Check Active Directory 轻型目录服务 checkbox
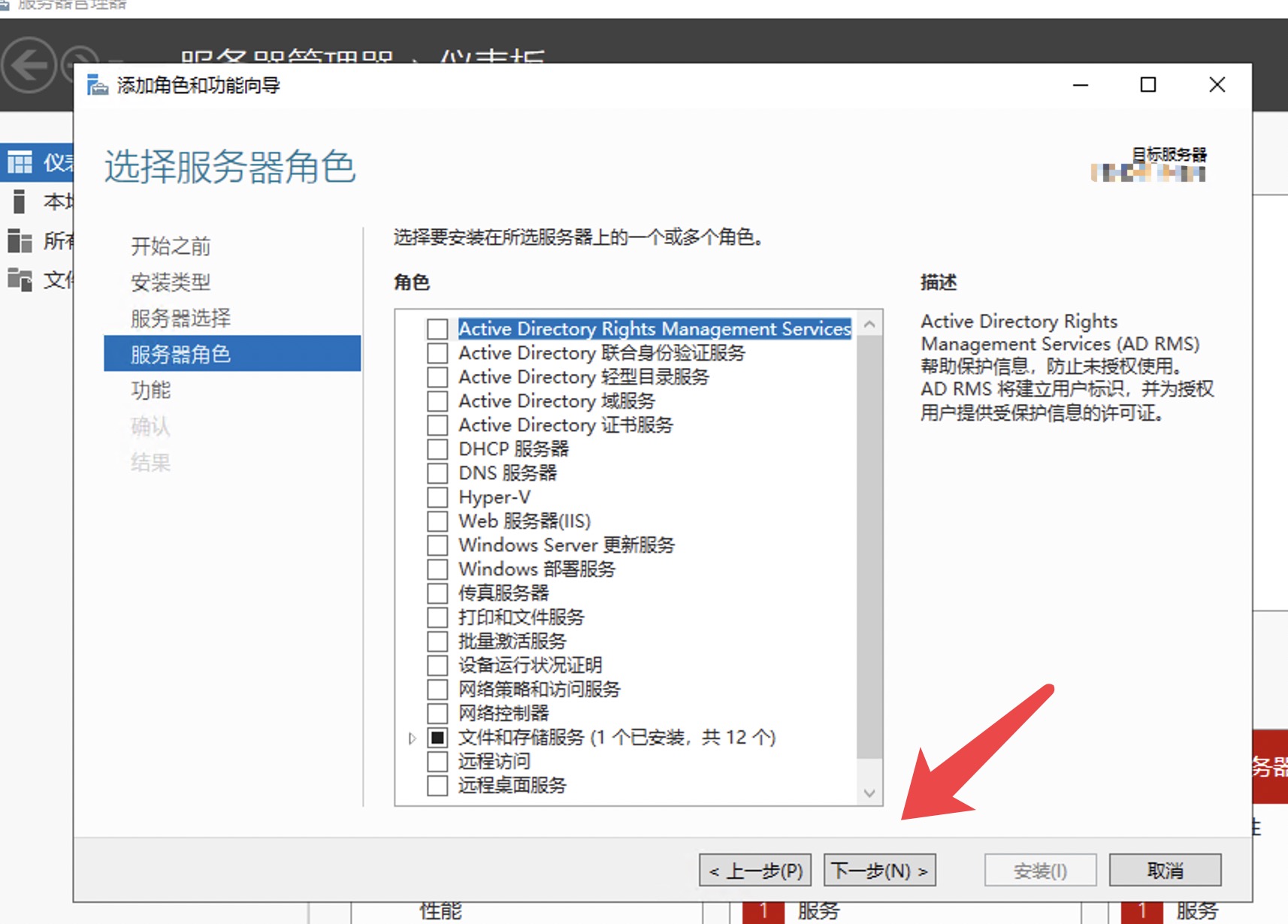 click(437, 377)
